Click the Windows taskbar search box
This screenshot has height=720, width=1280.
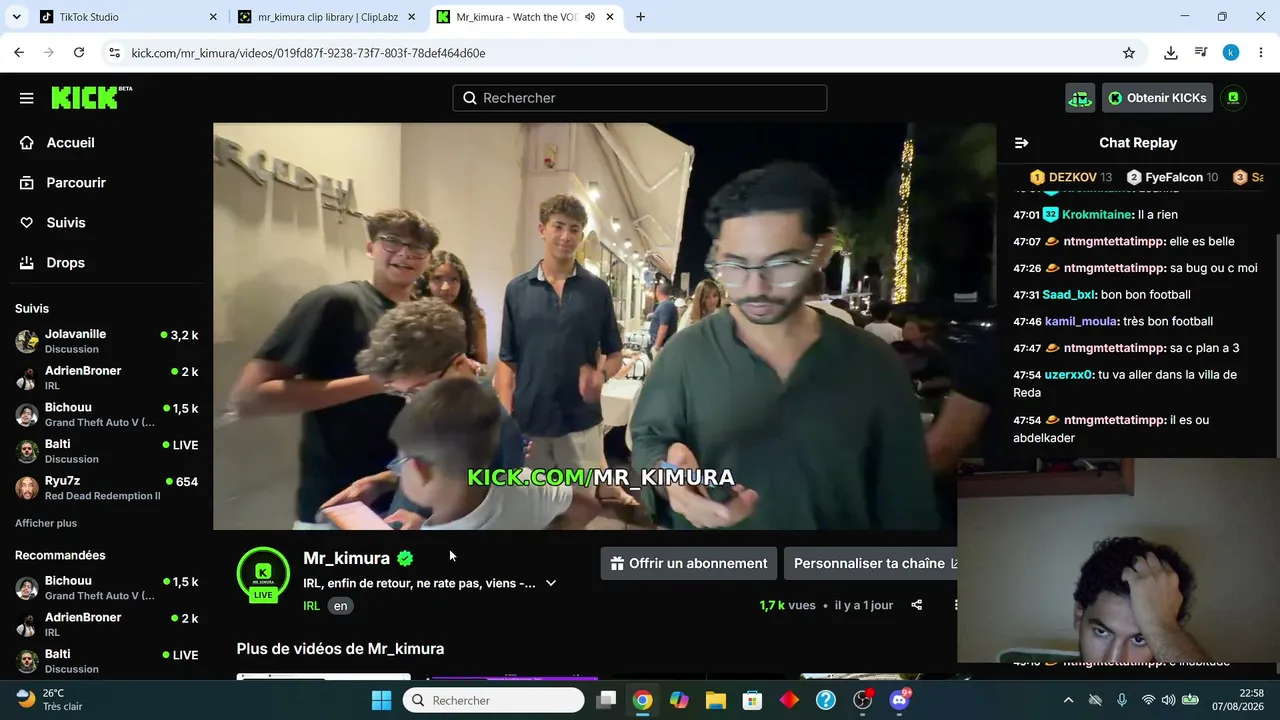pos(494,700)
